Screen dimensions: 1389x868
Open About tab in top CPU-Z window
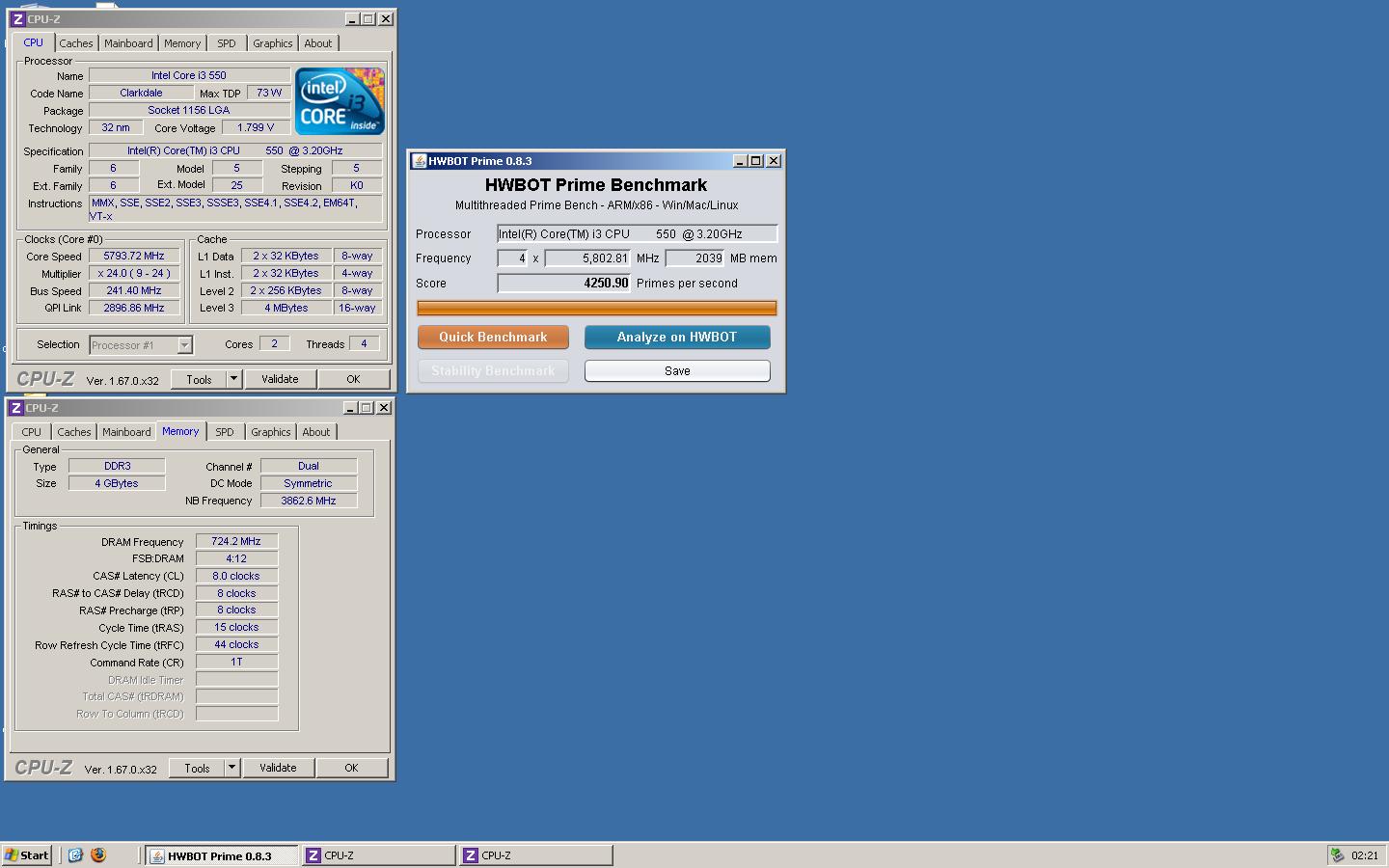(318, 43)
